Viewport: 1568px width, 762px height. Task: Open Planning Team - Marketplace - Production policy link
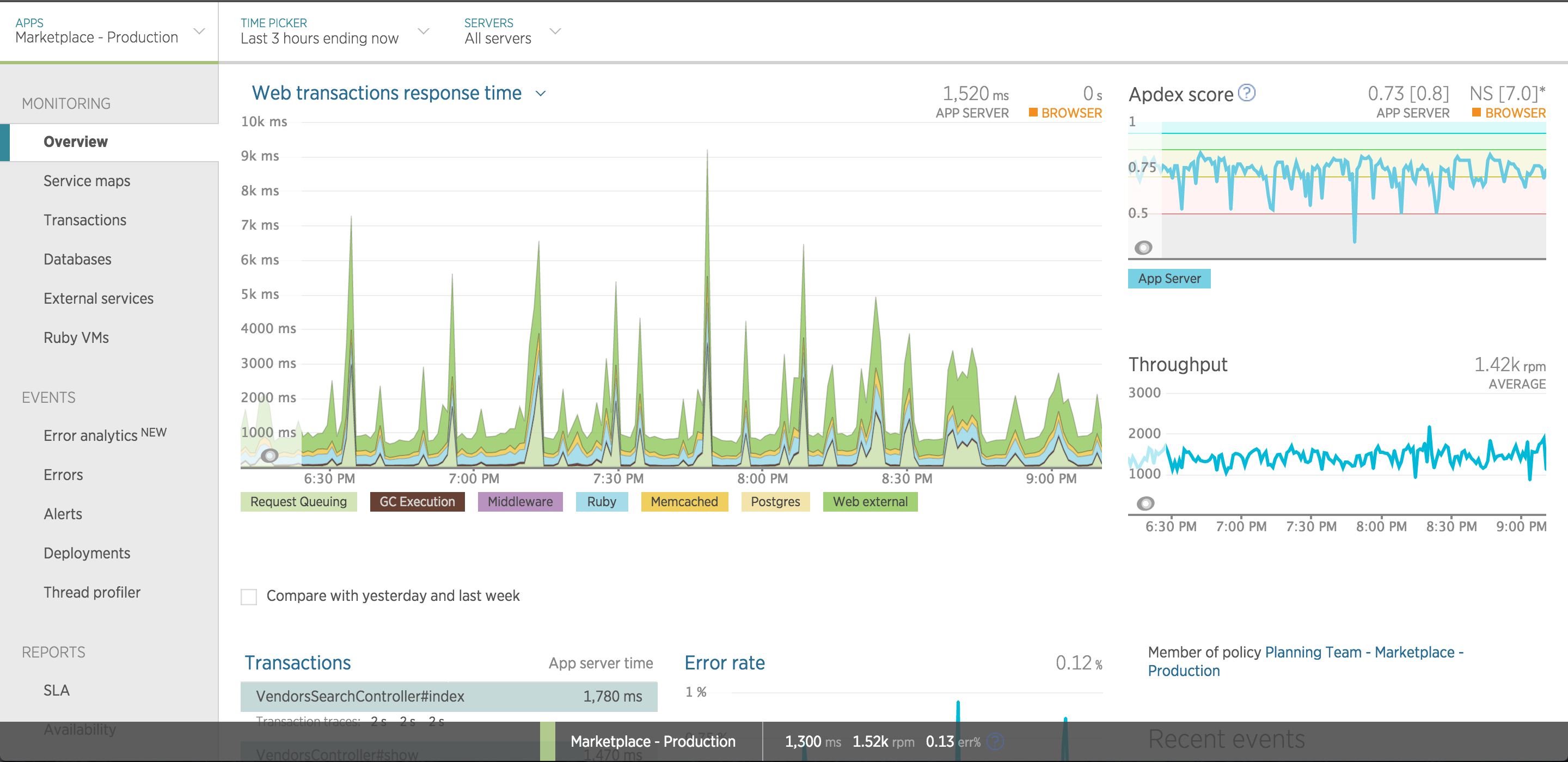coord(1305,661)
